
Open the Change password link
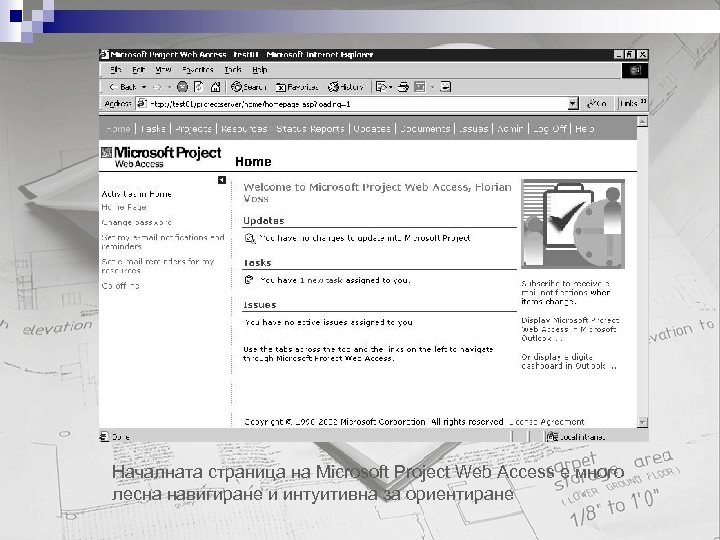pyautogui.click(x=136, y=222)
